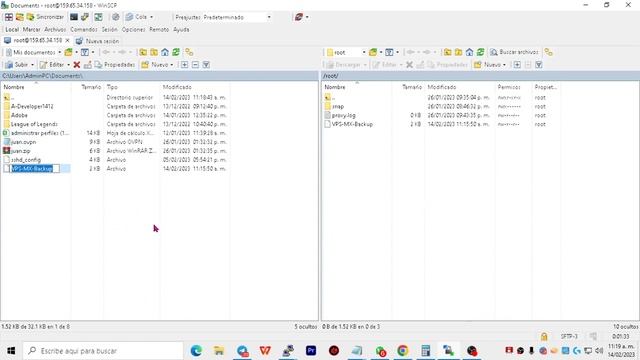This screenshot has height=360, width=640.
Task: Click the remote select all icon
Action: pyautogui.click(x=539, y=64)
